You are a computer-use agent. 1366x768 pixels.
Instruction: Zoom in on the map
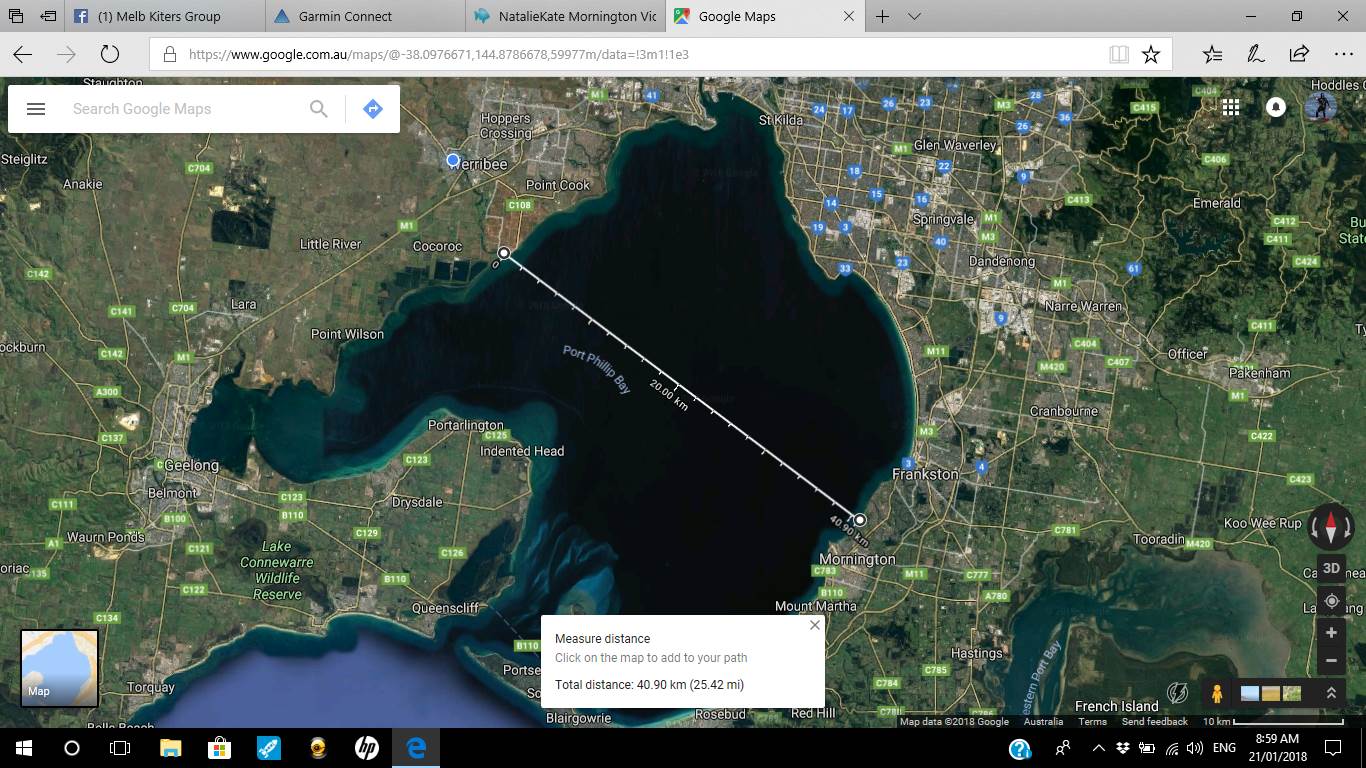(1331, 633)
